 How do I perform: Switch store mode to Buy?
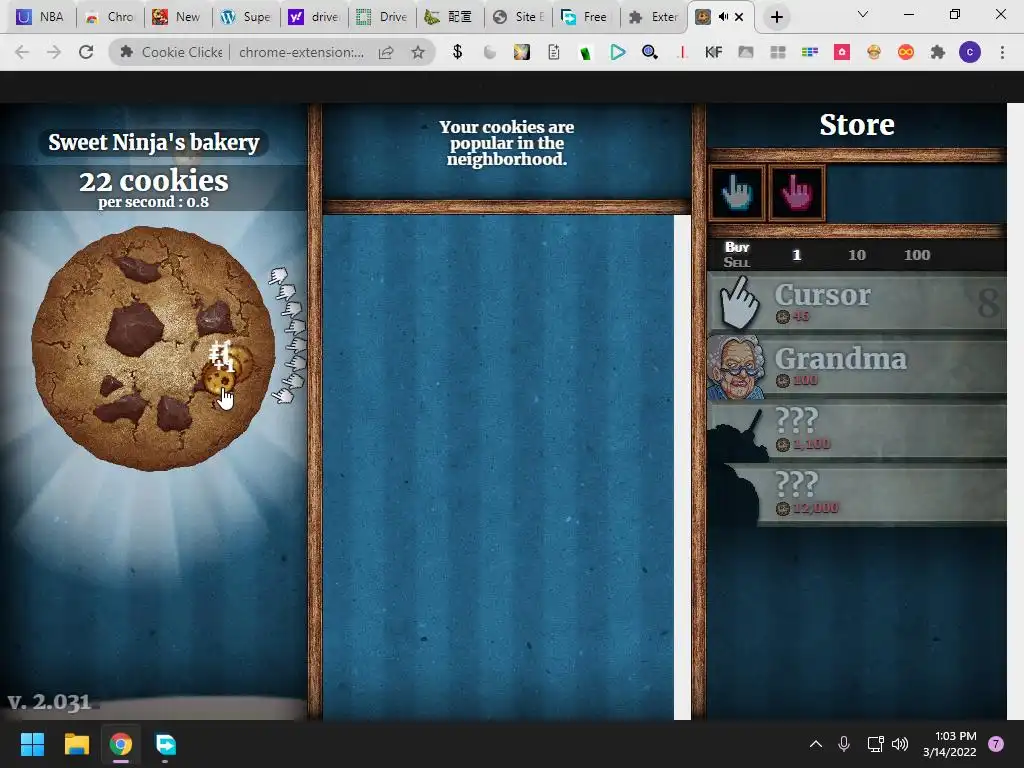[737, 248]
